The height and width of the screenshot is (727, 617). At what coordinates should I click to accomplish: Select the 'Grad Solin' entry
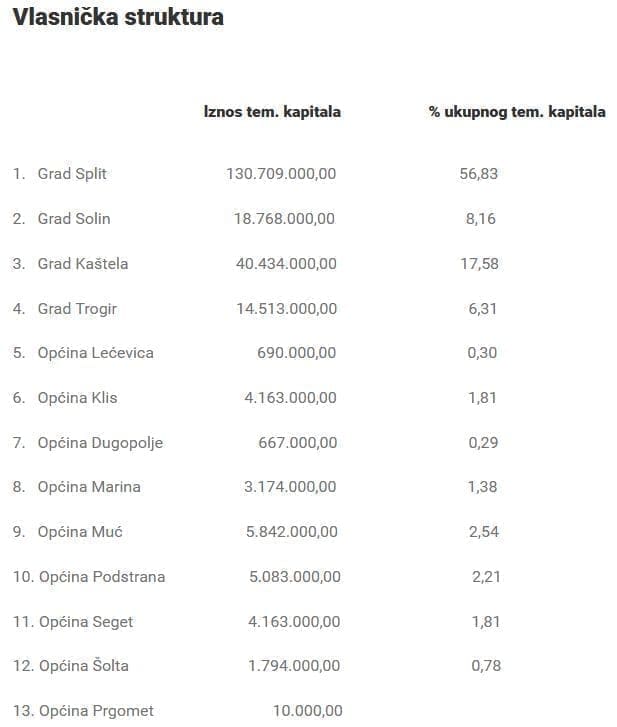74,219
